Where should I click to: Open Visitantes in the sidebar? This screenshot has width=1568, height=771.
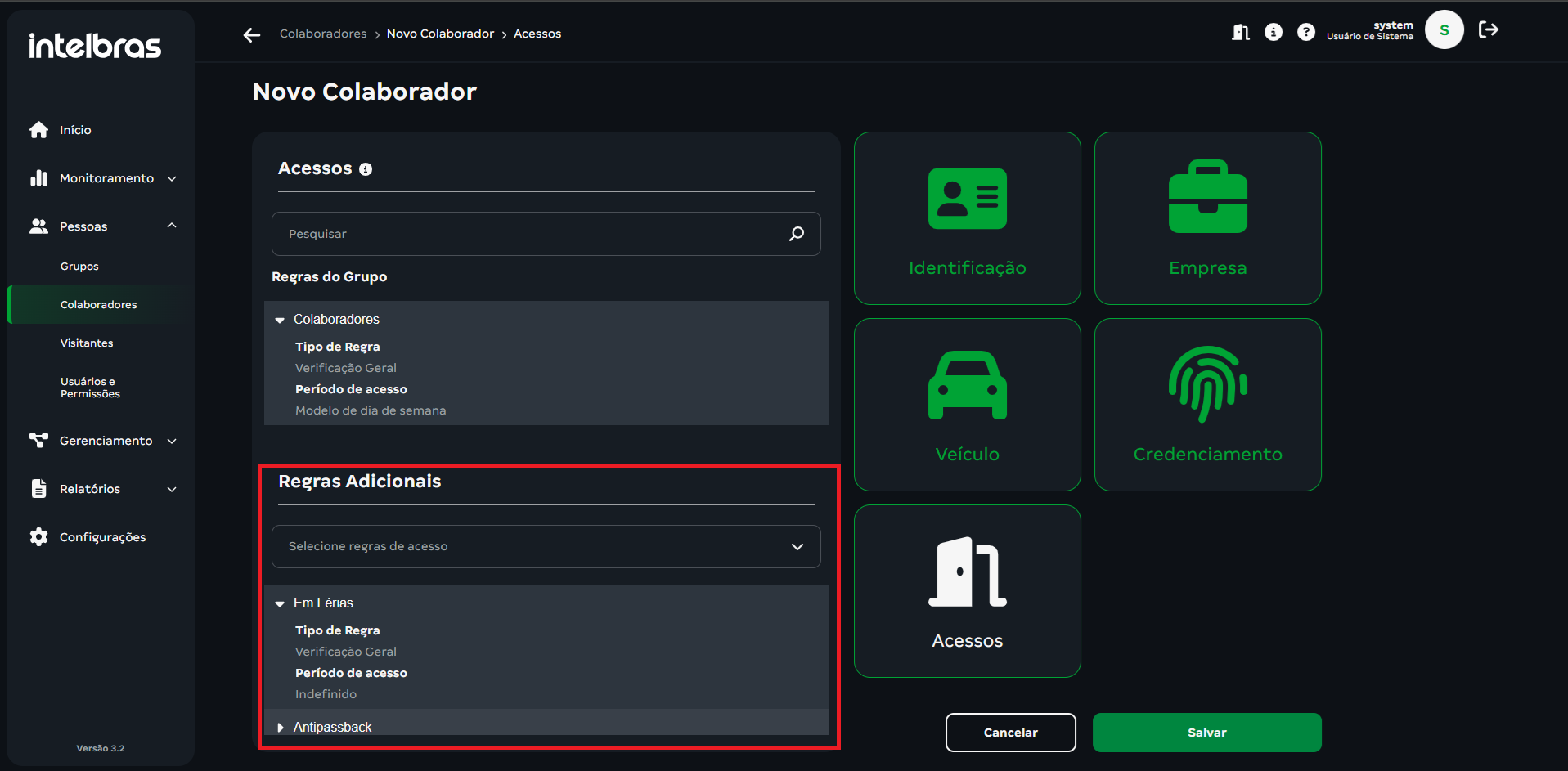87,343
